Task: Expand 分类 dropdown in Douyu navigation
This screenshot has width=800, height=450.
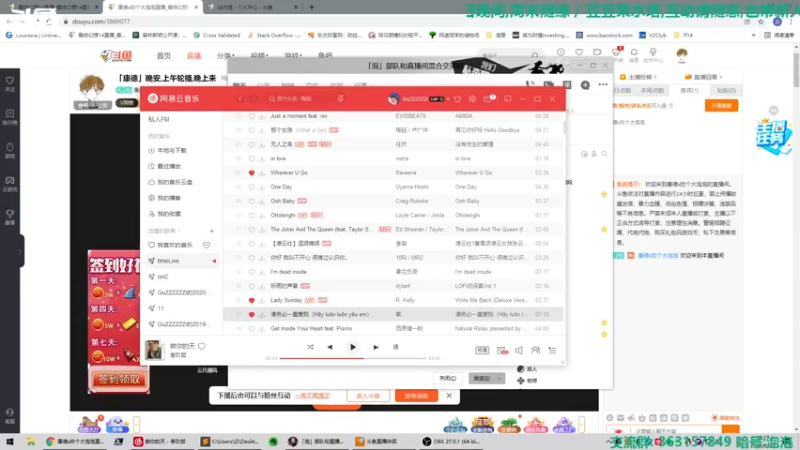Action: (x=226, y=56)
